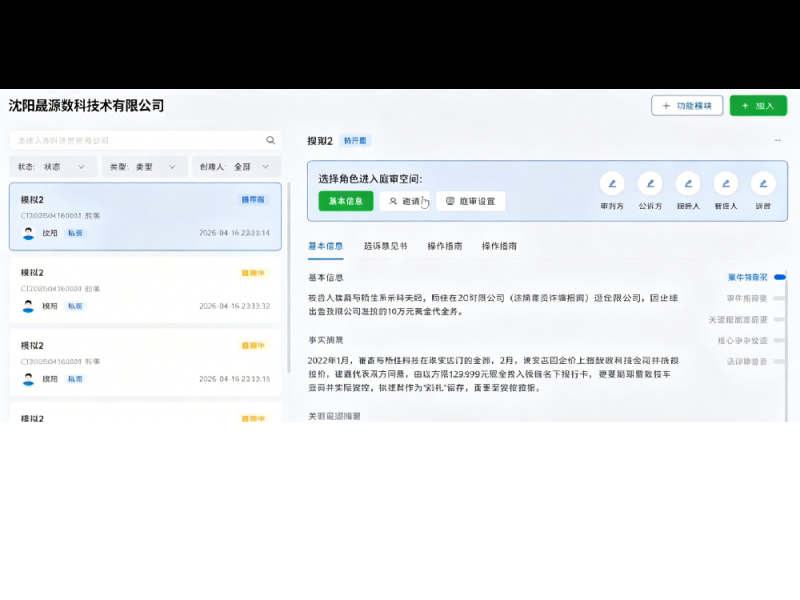This screenshot has width=800, height=600.
Task: Click the green 加入 button
Action: click(x=758, y=106)
